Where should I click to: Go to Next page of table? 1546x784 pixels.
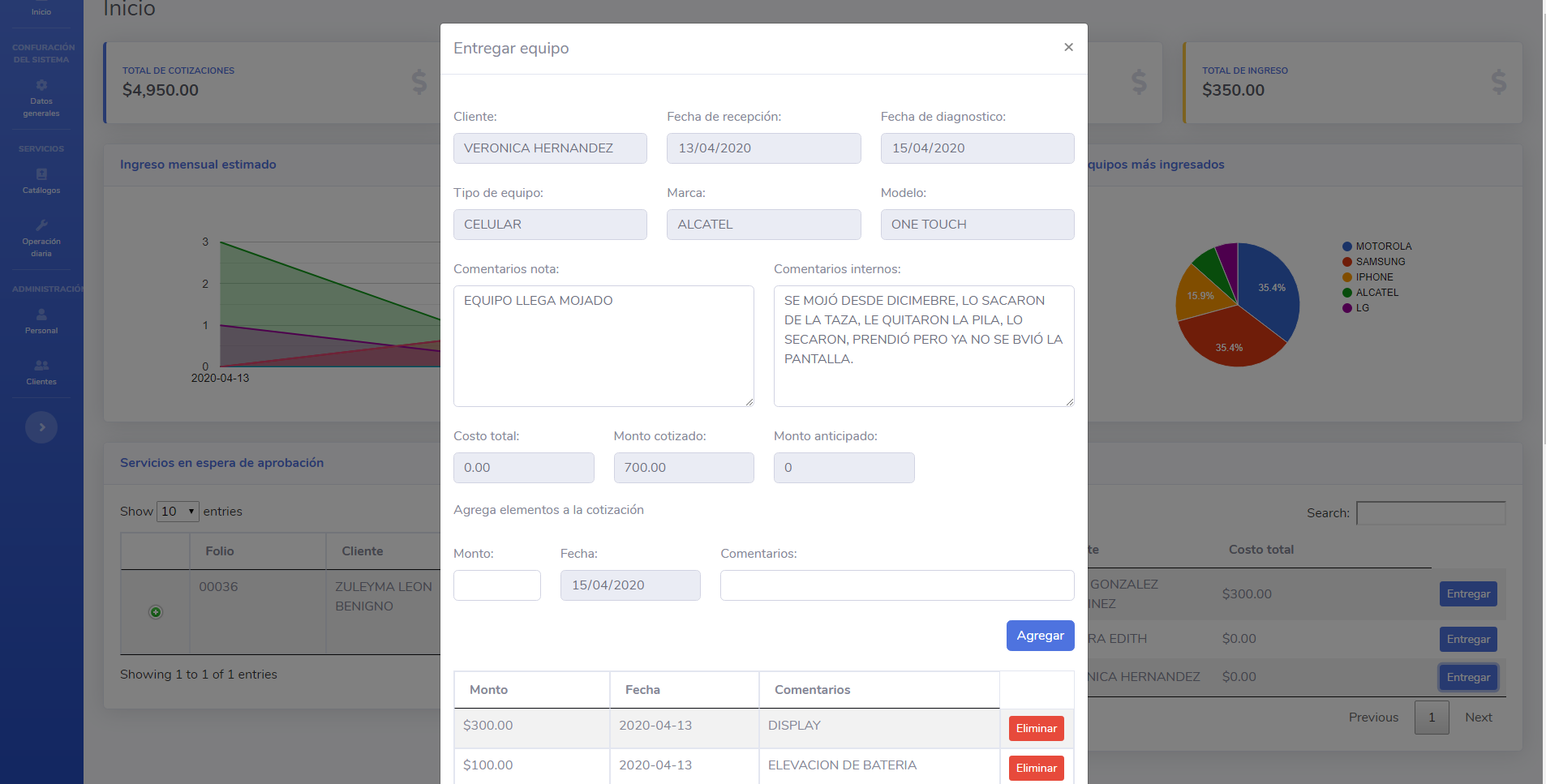coord(1478,718)
